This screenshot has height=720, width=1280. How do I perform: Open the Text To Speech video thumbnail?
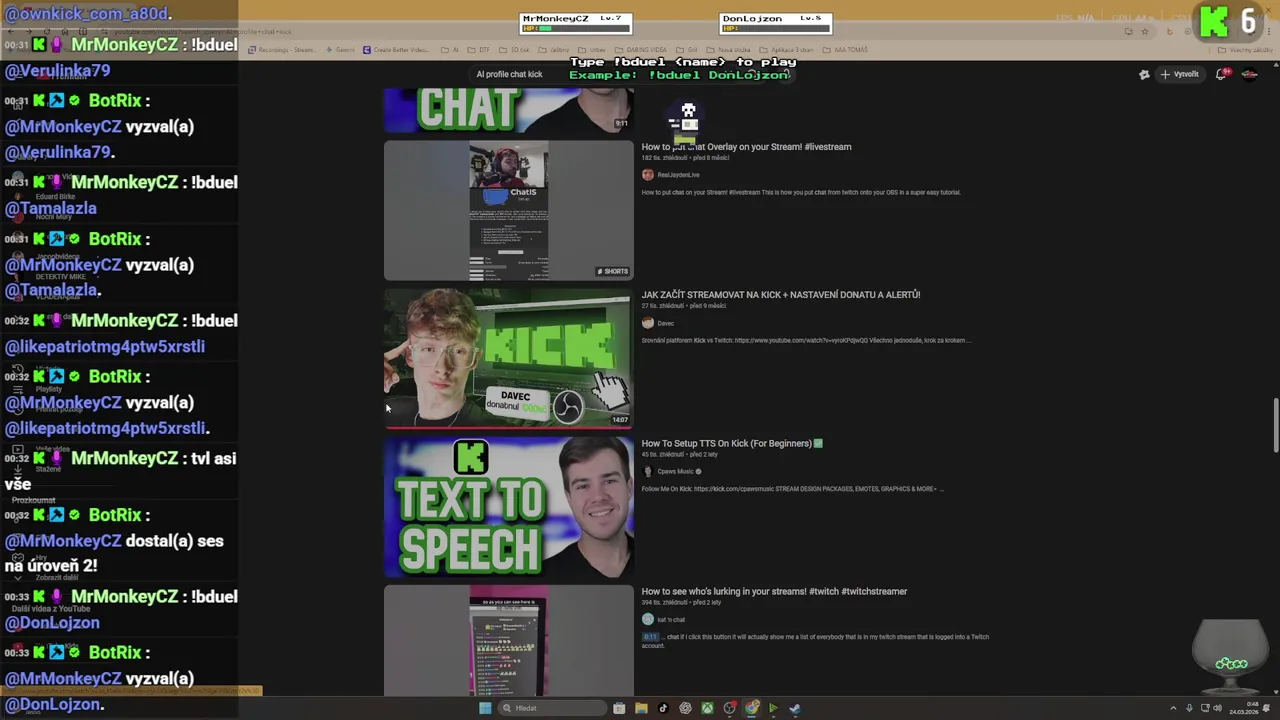point(509,507)
